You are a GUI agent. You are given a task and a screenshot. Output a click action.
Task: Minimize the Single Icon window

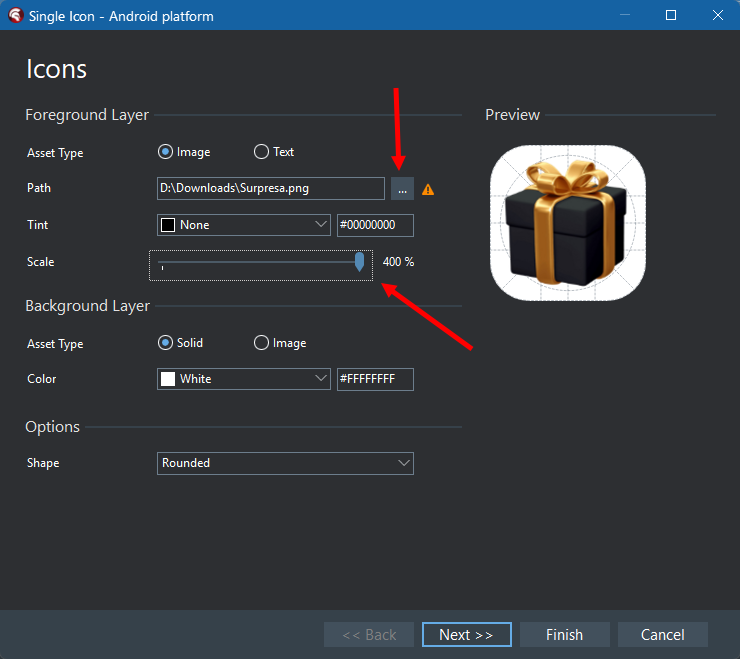coord(625,15)
